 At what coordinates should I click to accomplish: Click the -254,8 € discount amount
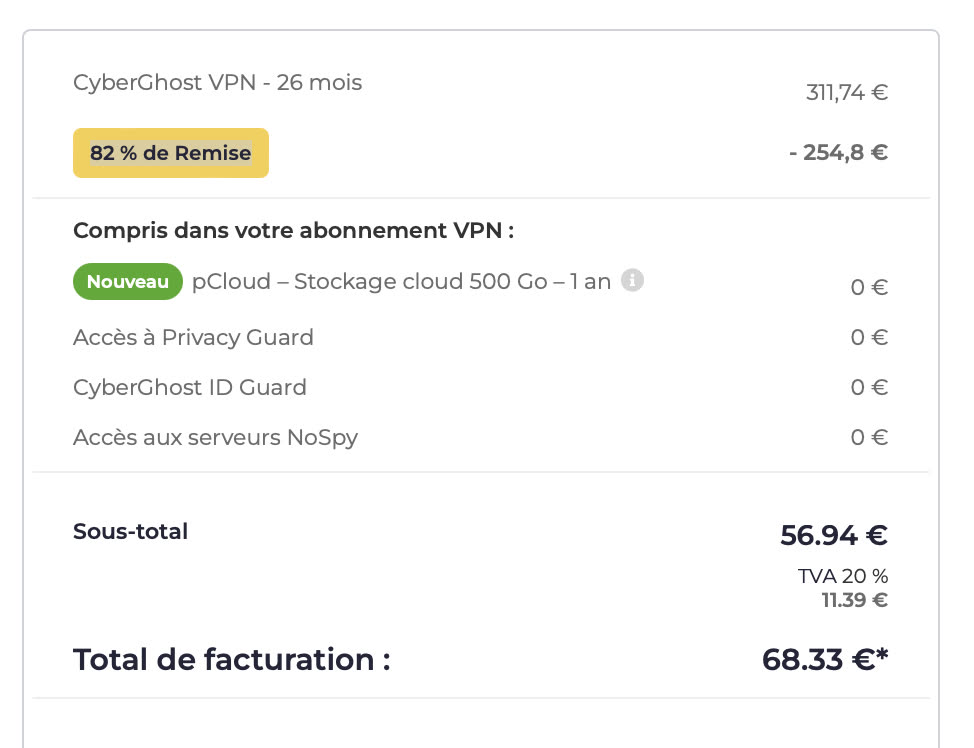[838, 152]
